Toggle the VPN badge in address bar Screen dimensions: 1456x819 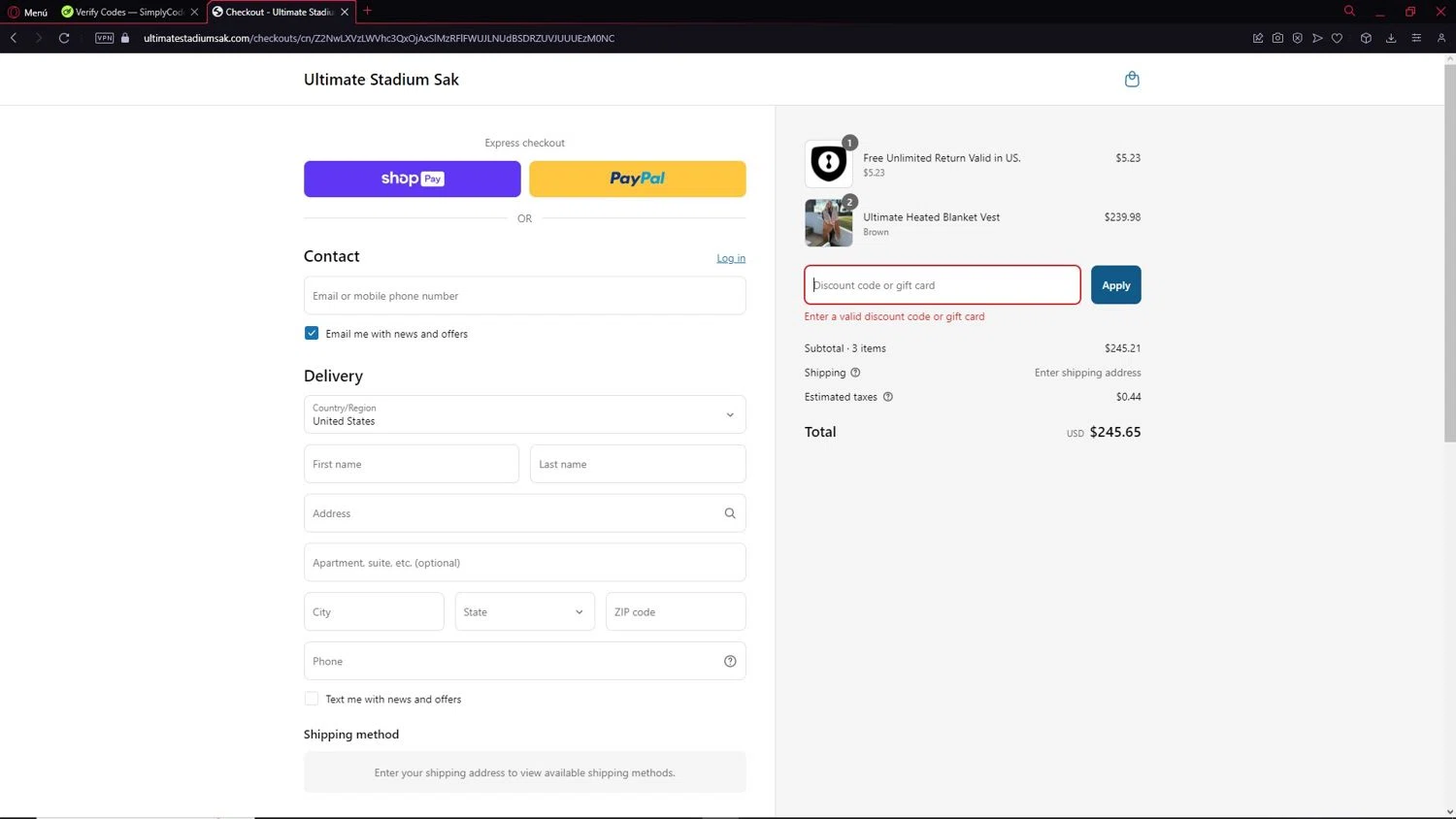105,38
